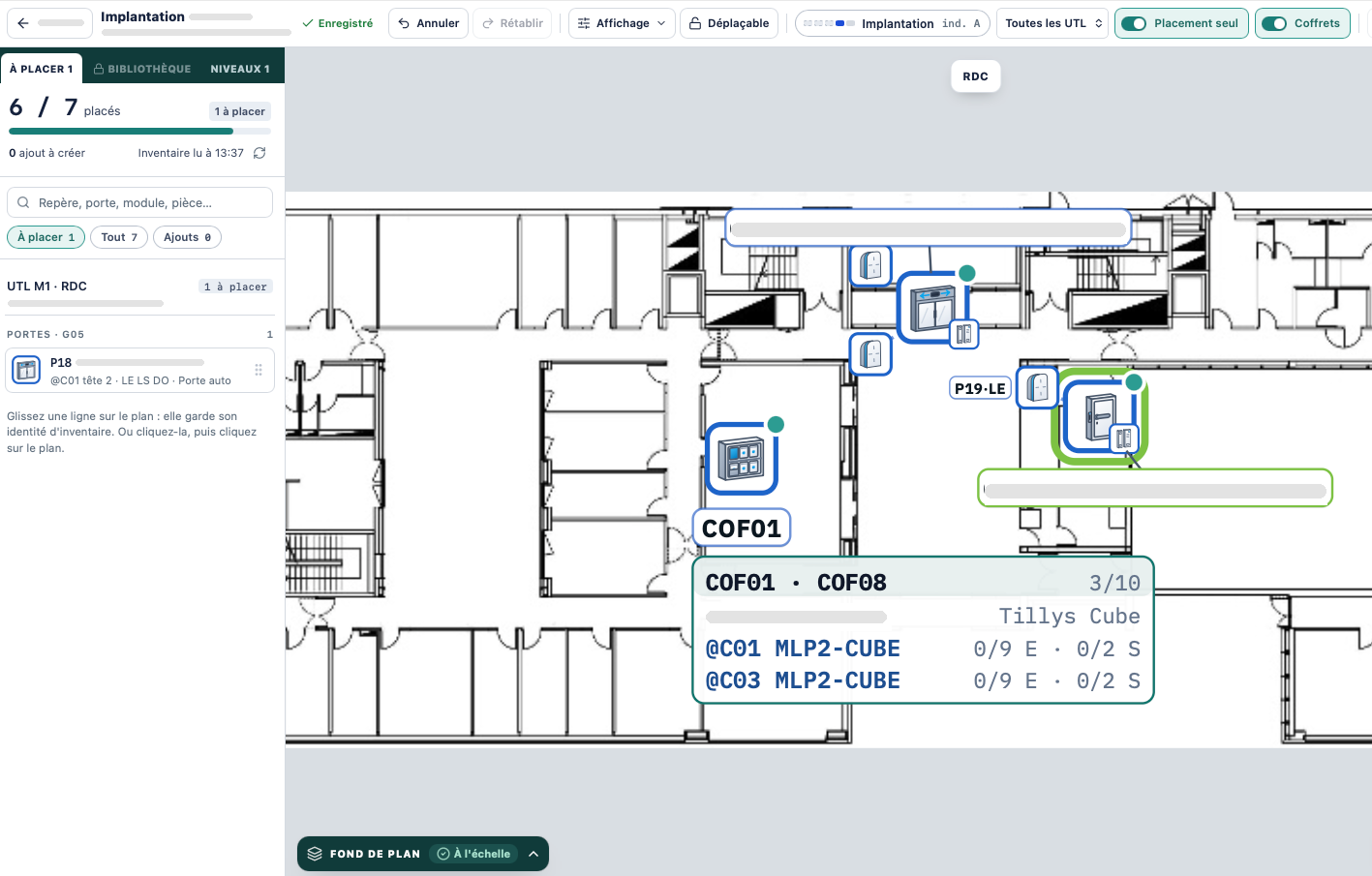The height and width of the screenshot is (876, 1372).
Task: Open the Toutes les UTL selector
Action: coord(1053,23)
